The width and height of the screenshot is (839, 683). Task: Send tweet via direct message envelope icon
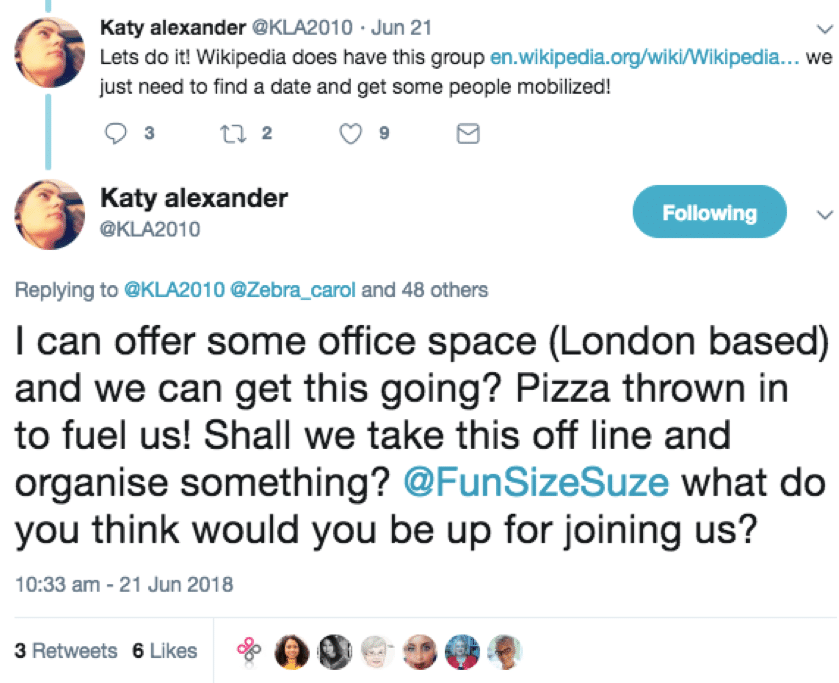[x=468, y=133]
